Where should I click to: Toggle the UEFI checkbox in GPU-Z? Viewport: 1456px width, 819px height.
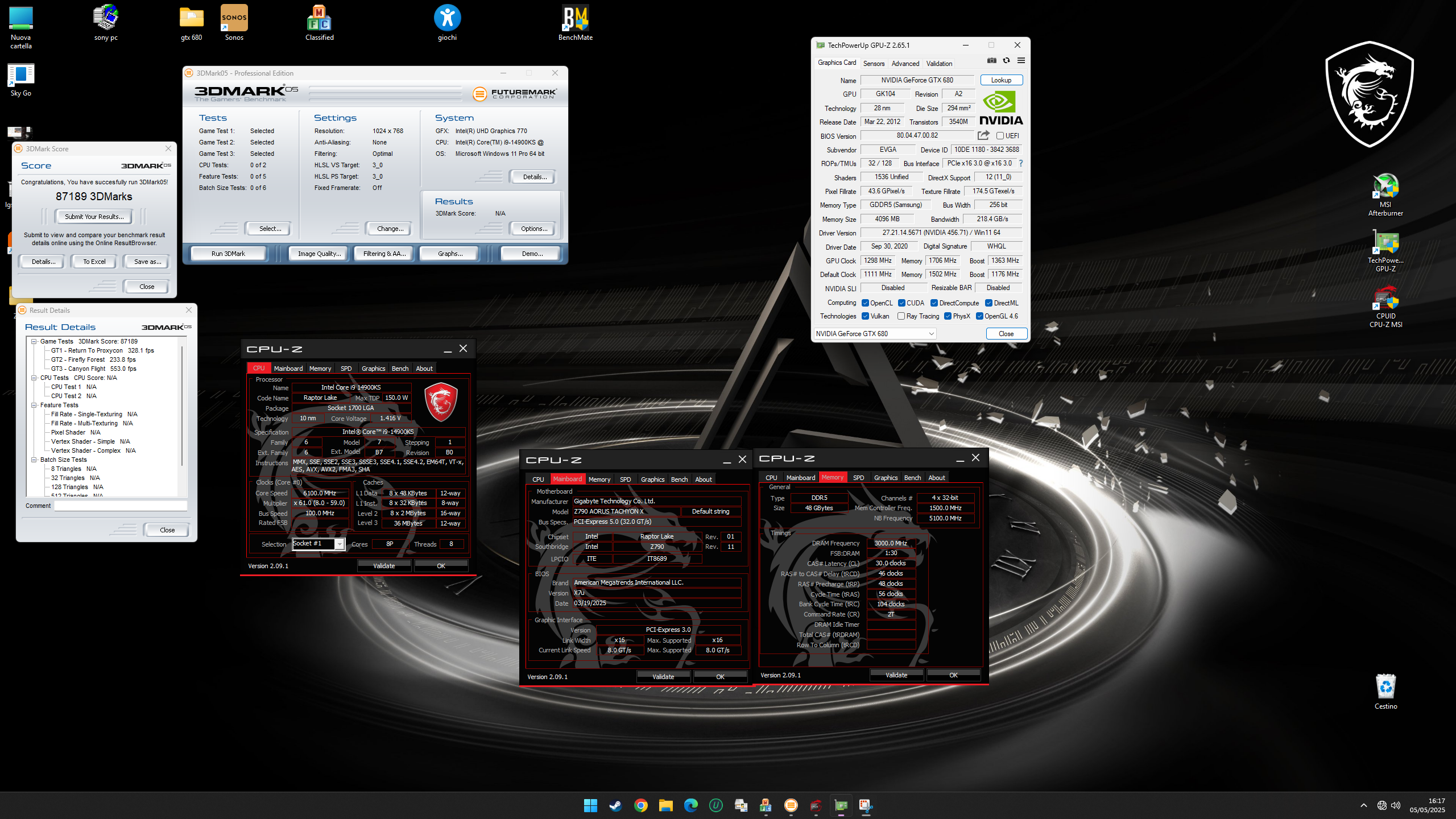click(x=1000, y=136)
